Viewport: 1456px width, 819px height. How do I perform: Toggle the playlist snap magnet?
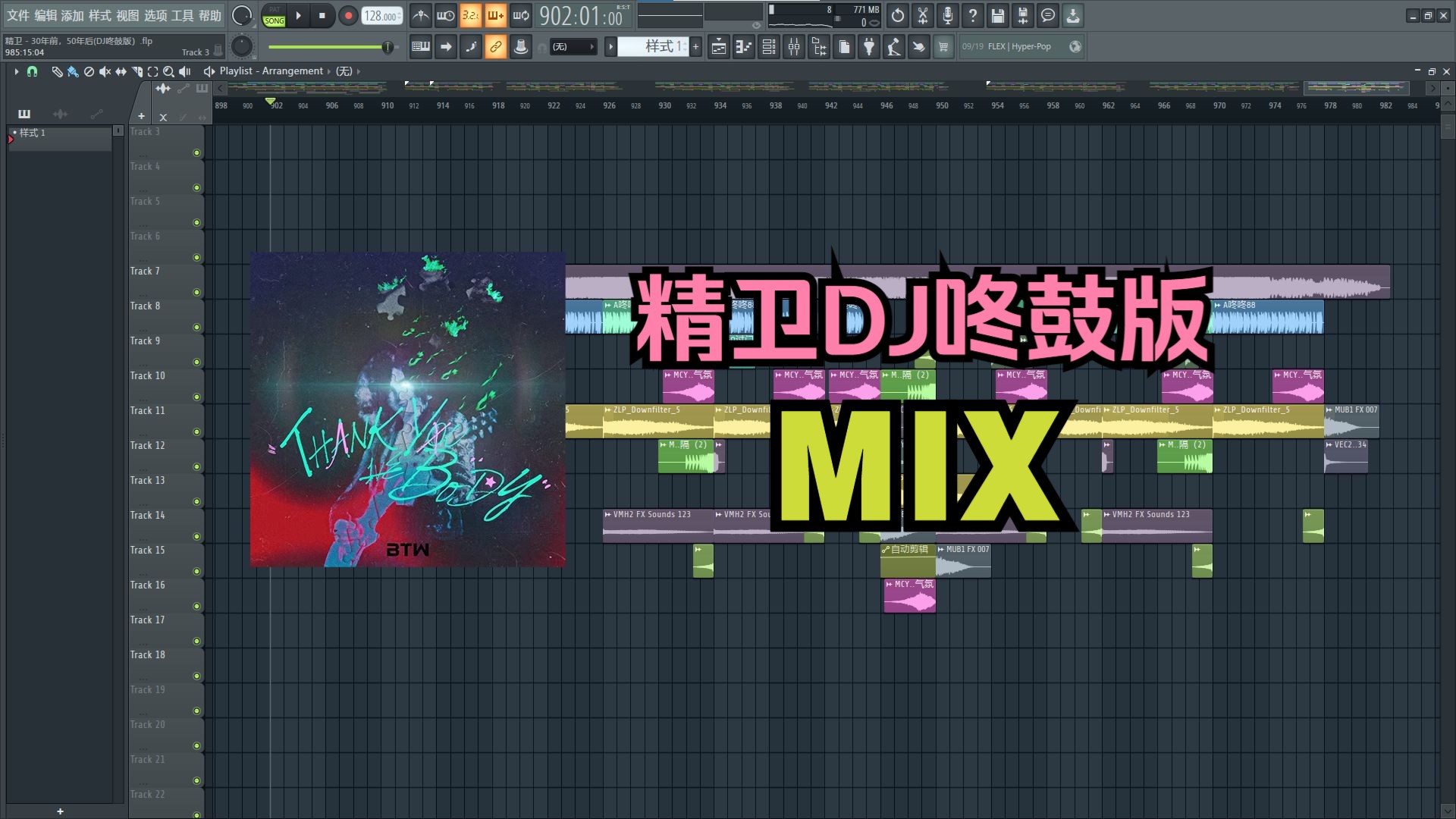coord(32,71)
